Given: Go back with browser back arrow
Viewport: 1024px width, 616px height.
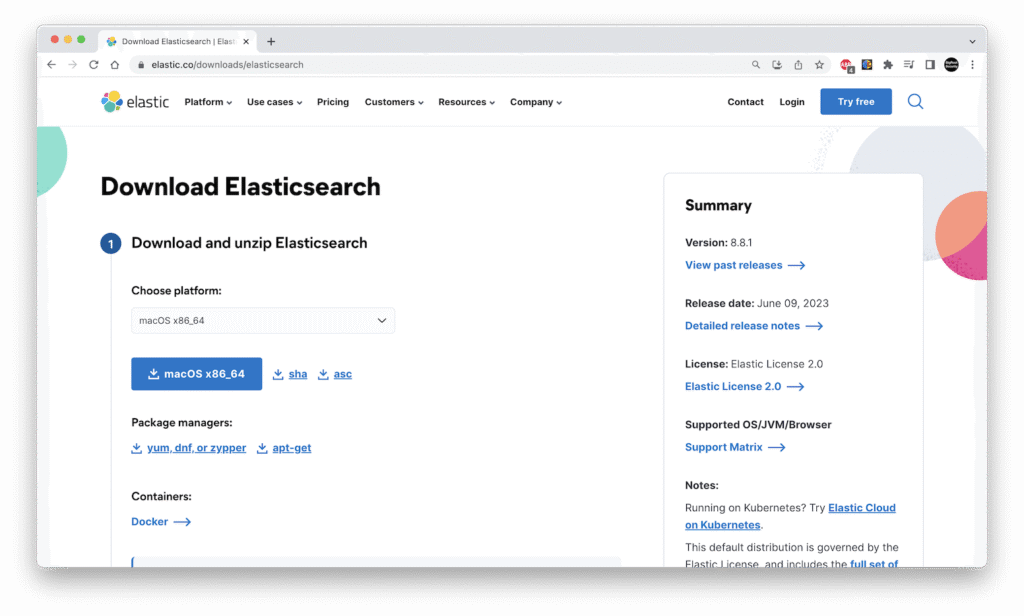Looking at the screenshot, I should coord(52,65).
